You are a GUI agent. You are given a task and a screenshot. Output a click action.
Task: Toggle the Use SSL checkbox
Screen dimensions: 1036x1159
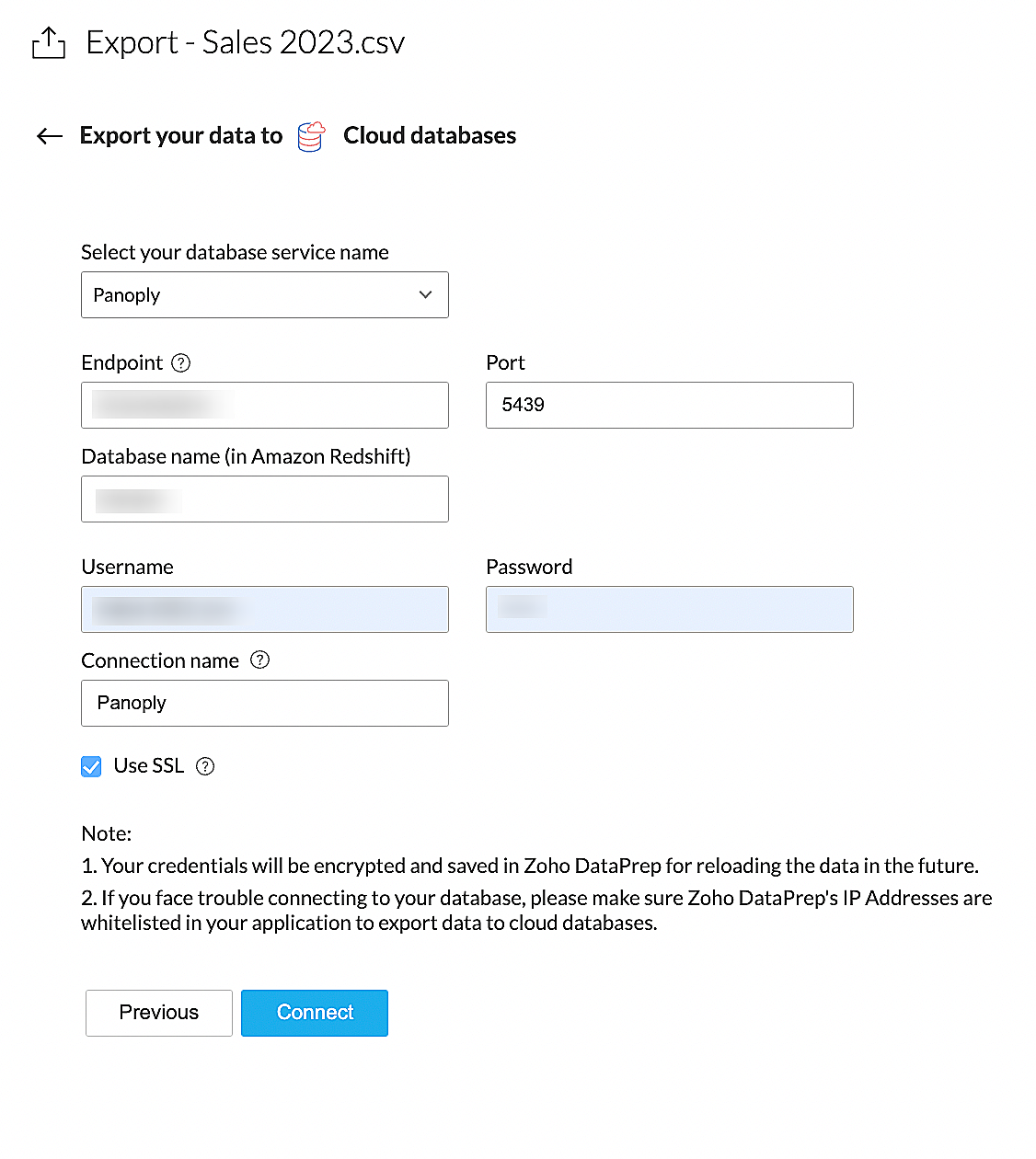pyautogui.click(x=91, y=766)
